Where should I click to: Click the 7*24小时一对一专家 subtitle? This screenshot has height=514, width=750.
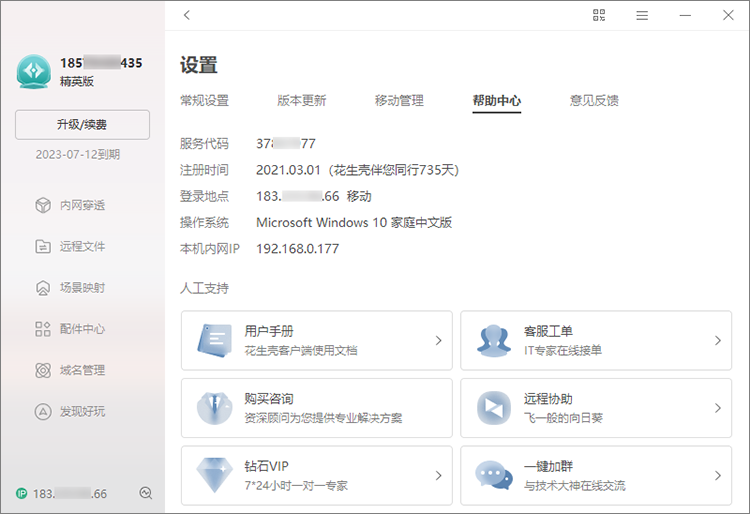pyautogui.click(x=296, y=485)
